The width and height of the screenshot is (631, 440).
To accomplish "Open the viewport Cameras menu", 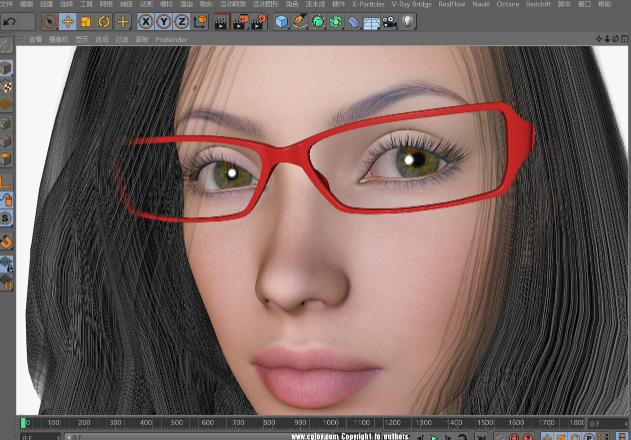I will pyautogui.click(x=59, y=39).
